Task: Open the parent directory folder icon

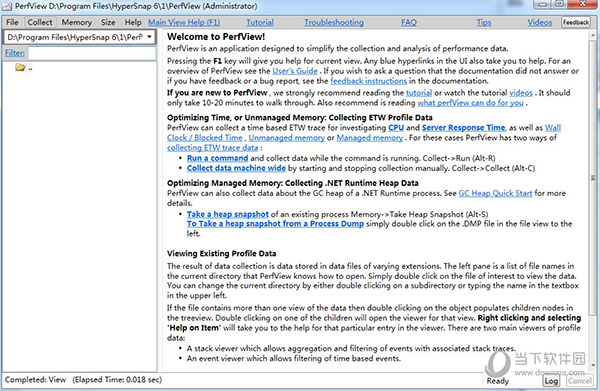Action: [20, 68]
